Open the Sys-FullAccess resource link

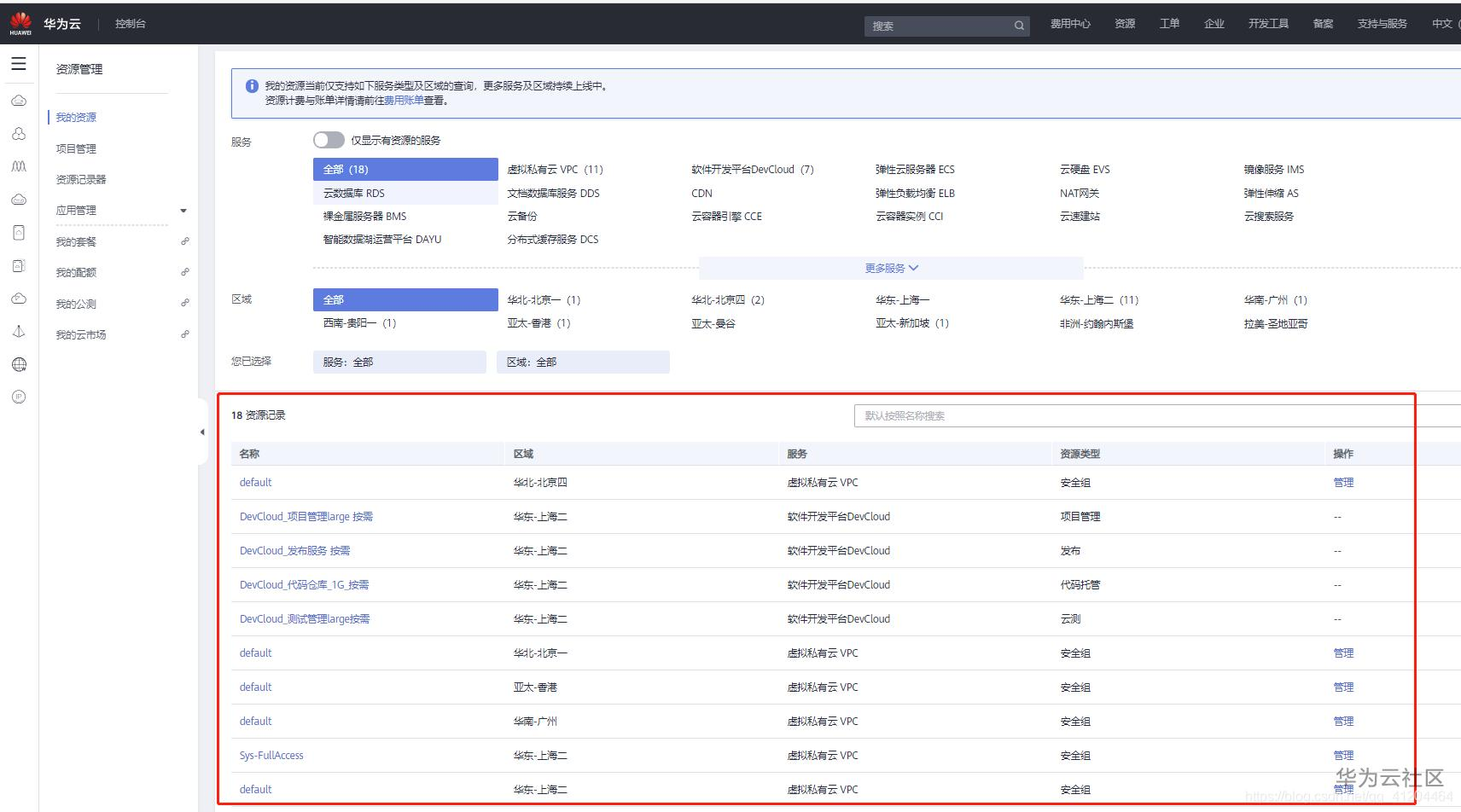tap(271, 756)
